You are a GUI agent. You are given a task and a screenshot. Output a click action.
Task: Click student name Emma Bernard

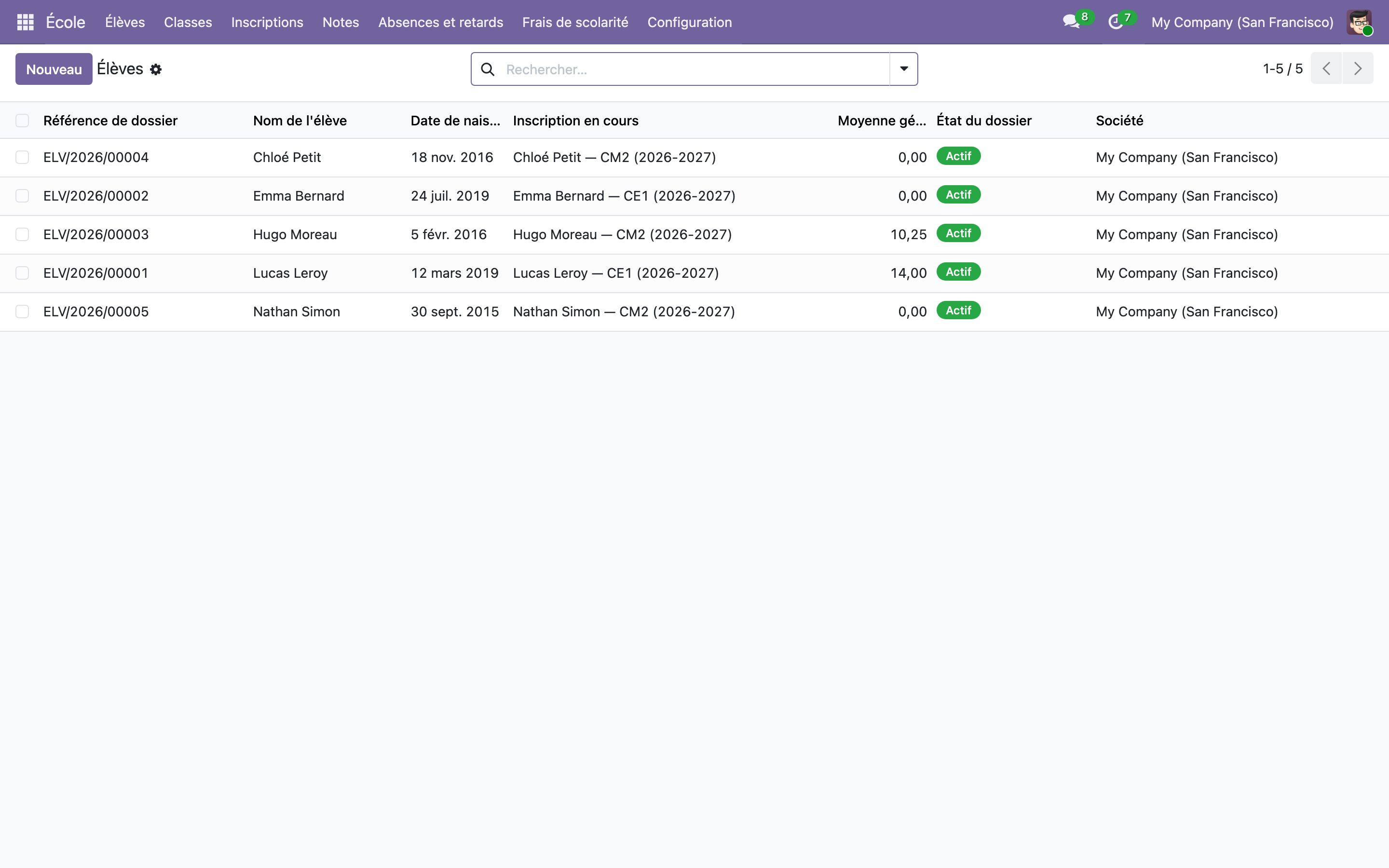pyautogui.click(x=299, y=196)
